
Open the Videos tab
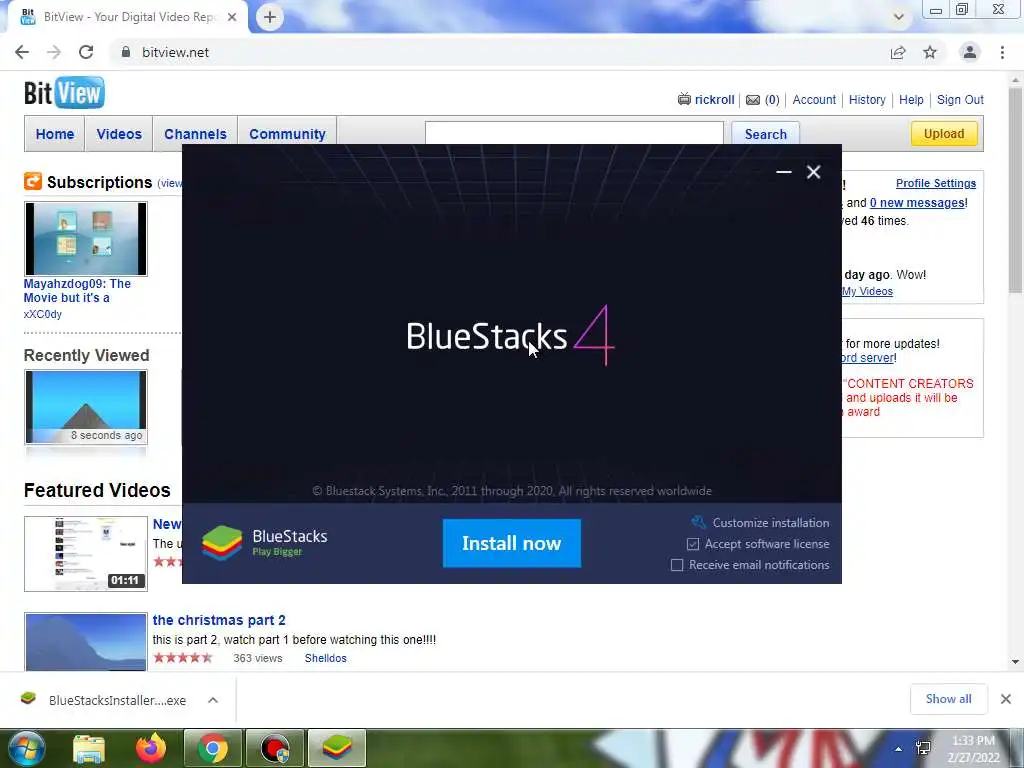(119, 134)
